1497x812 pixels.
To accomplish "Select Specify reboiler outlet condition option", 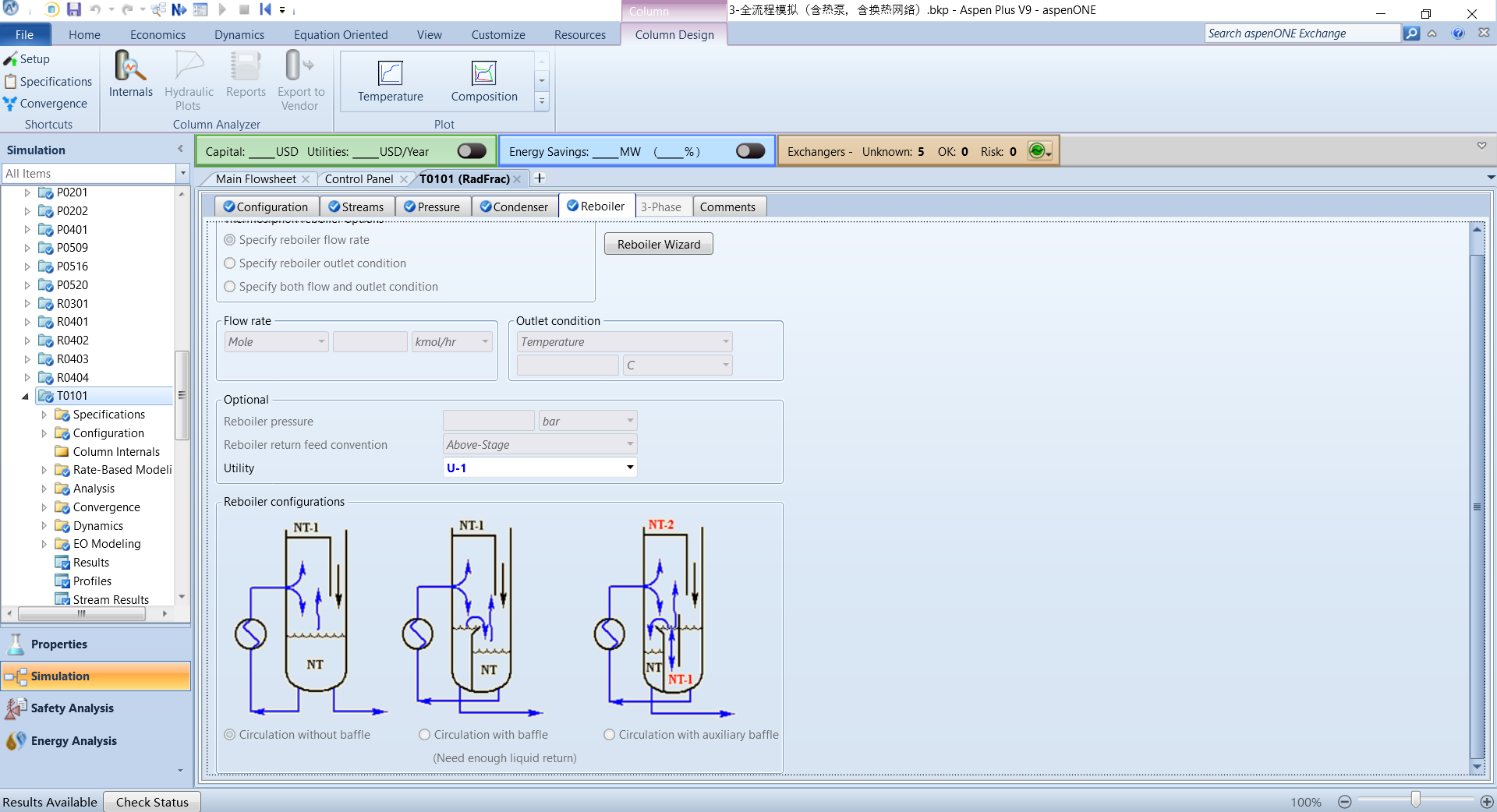I will click(229, 263).
